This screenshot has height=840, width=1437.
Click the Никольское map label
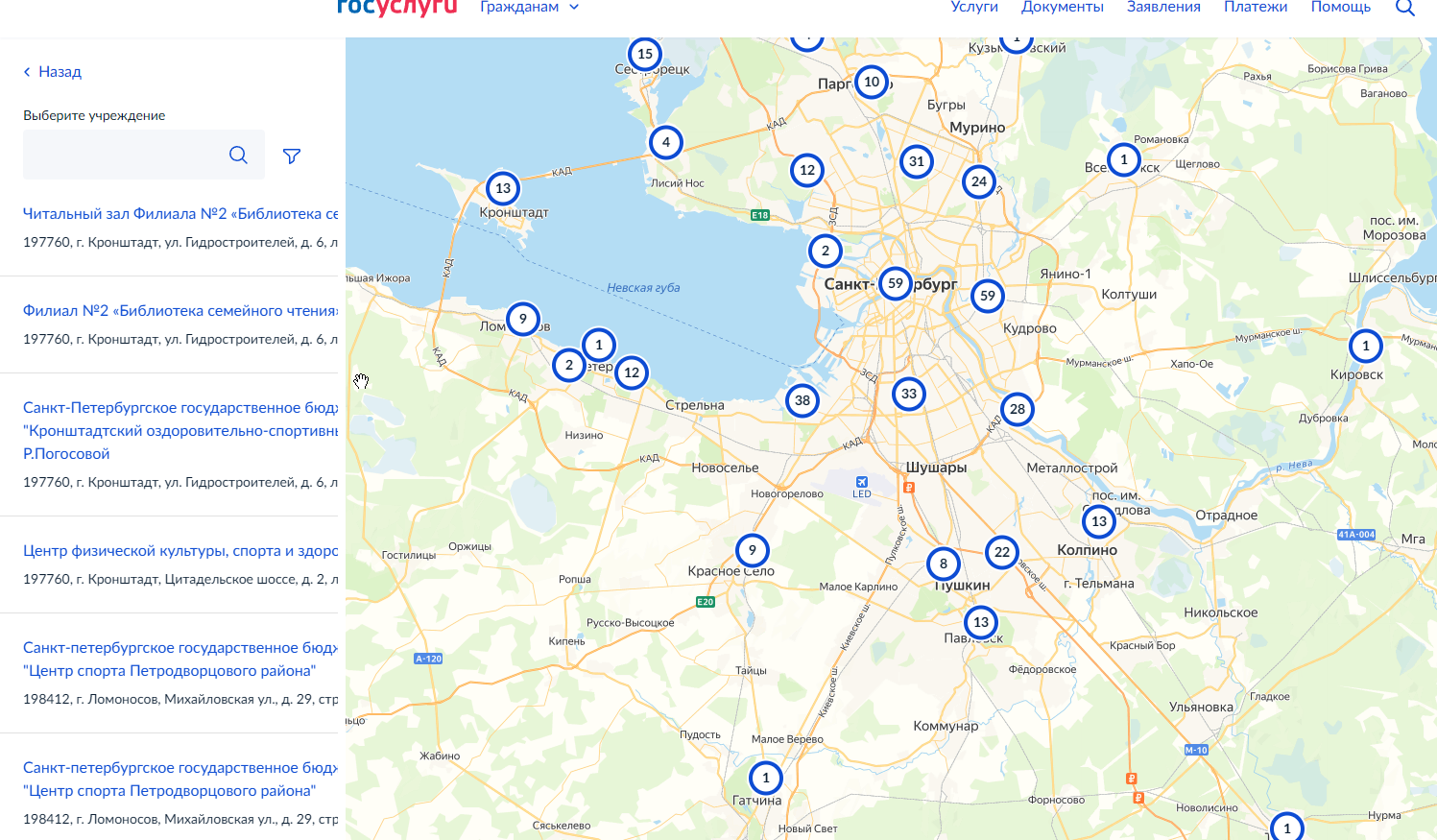pos(1221,612)
